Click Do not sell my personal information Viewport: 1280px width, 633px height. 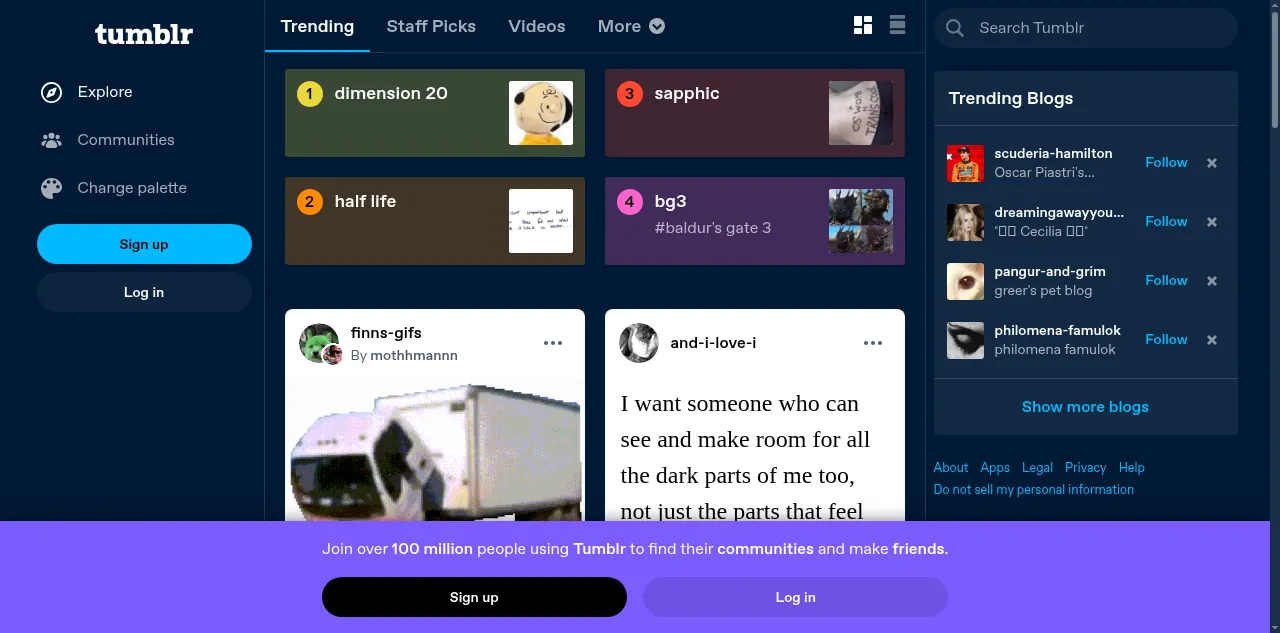[1033, 490]
